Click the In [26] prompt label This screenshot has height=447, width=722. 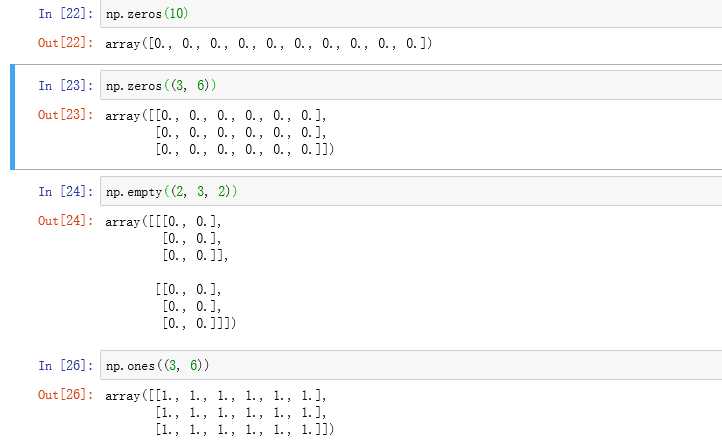pyautogui.click(x=66, y=366)
